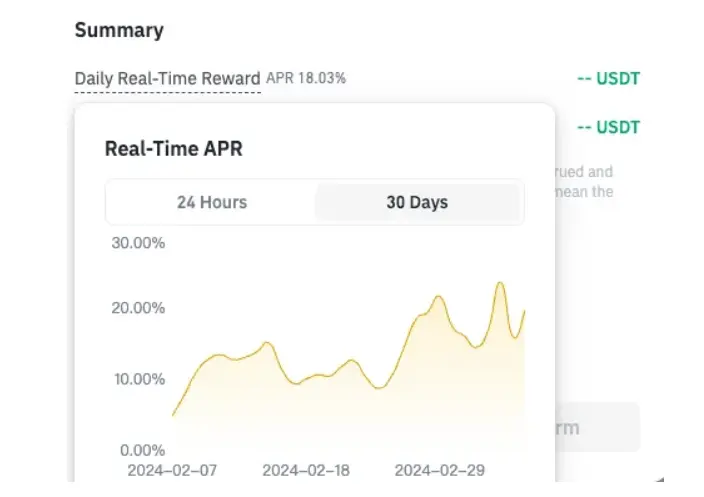704x497 pixels.
Task: Click the 2024-02-07 date label
Action: 172,470
